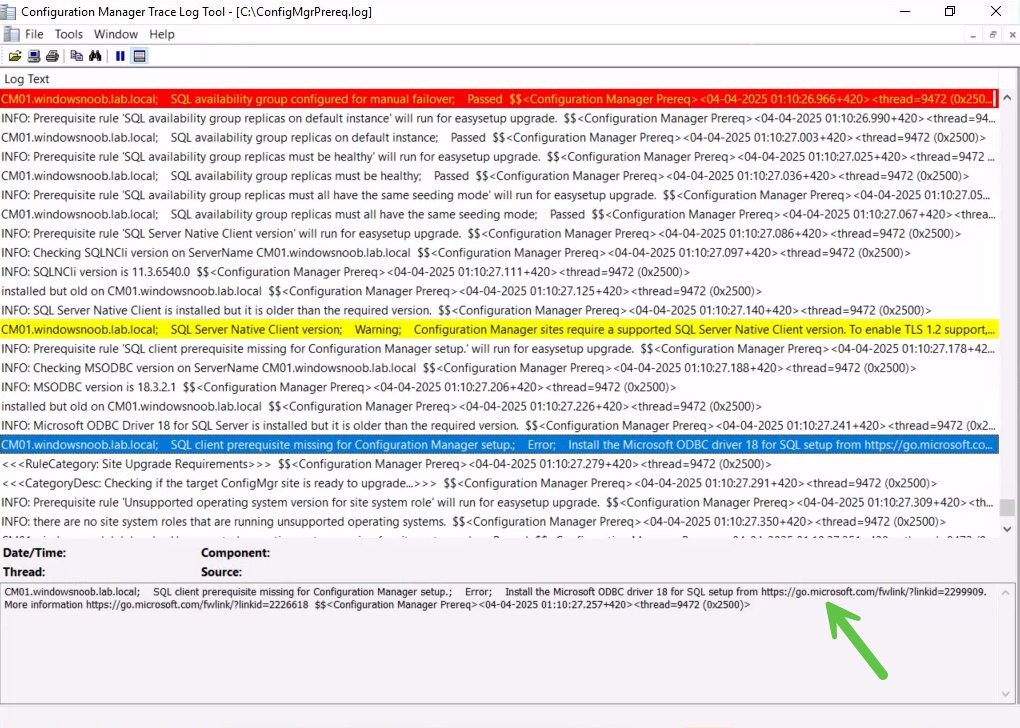Select row 'SQL availability group replicas must be healthy; Passed'
This screenshot has height=728, width=1020.
(499, 176)
